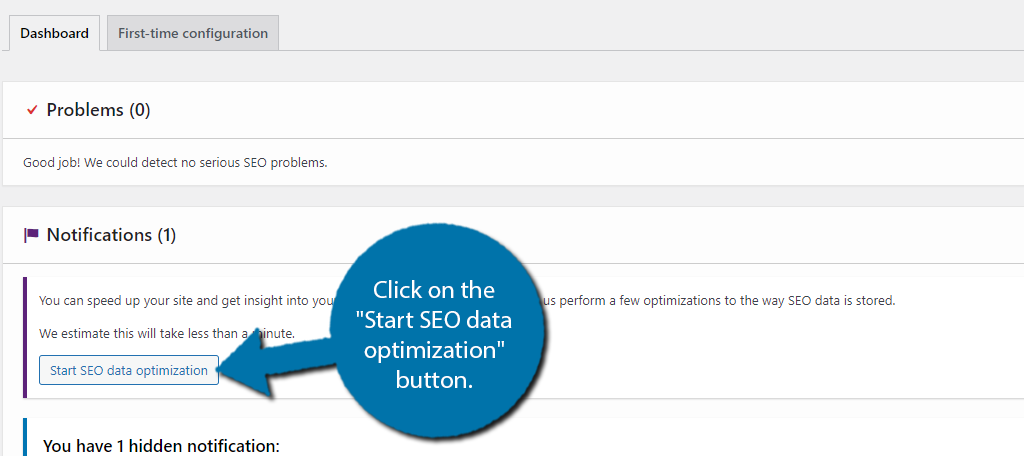Screen dimensions: 1024x456
Task: Select the "Good job!" no SEO problems message
Action: click(175, 163)
